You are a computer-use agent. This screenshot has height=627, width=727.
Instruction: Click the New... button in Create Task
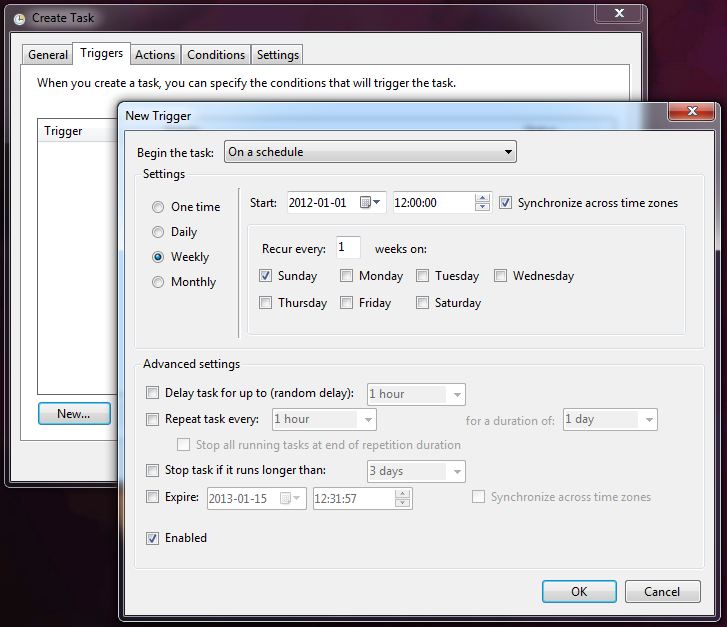pos(74,414)
